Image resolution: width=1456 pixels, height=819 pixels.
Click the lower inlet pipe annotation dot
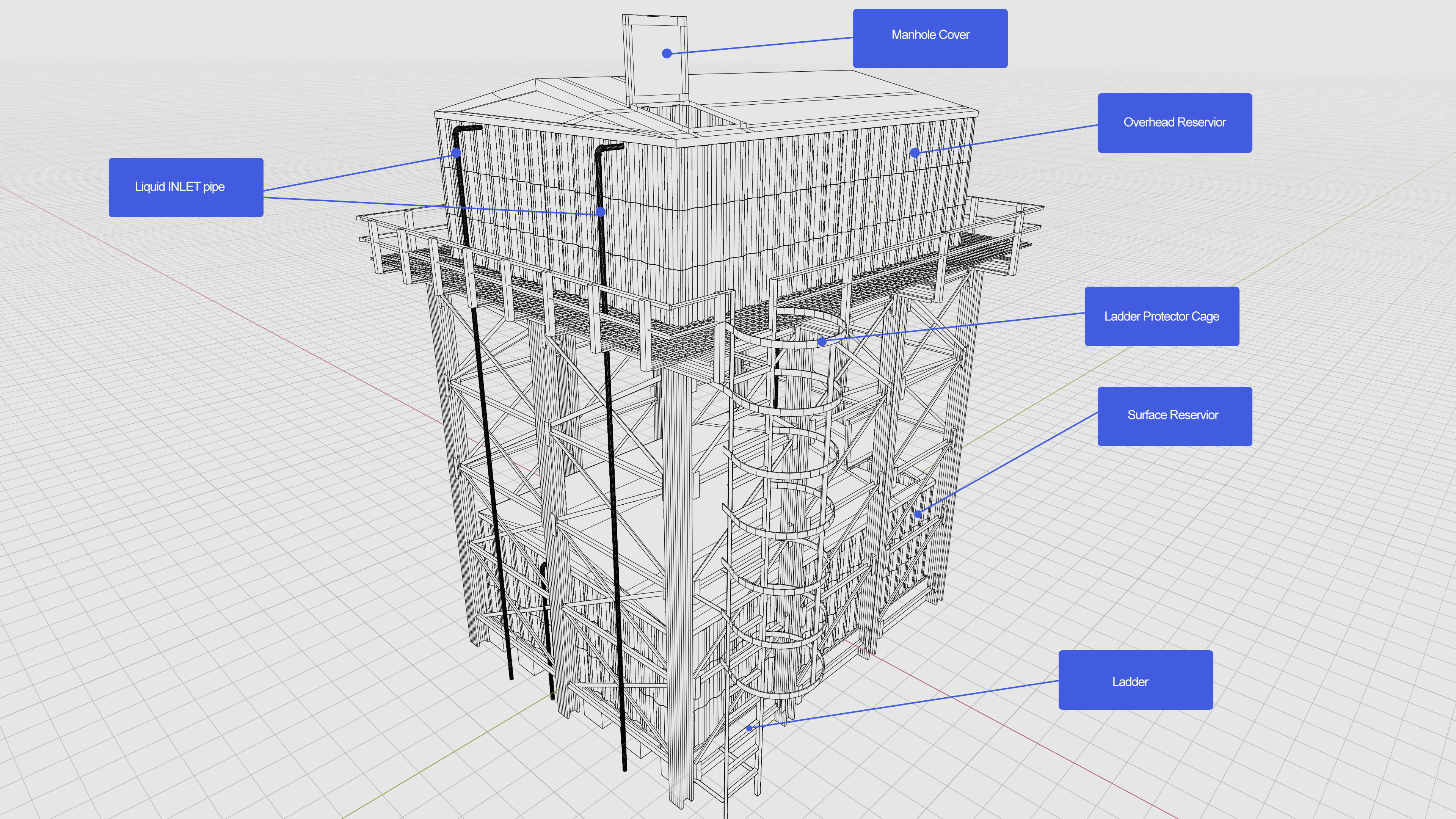point(601,212)
